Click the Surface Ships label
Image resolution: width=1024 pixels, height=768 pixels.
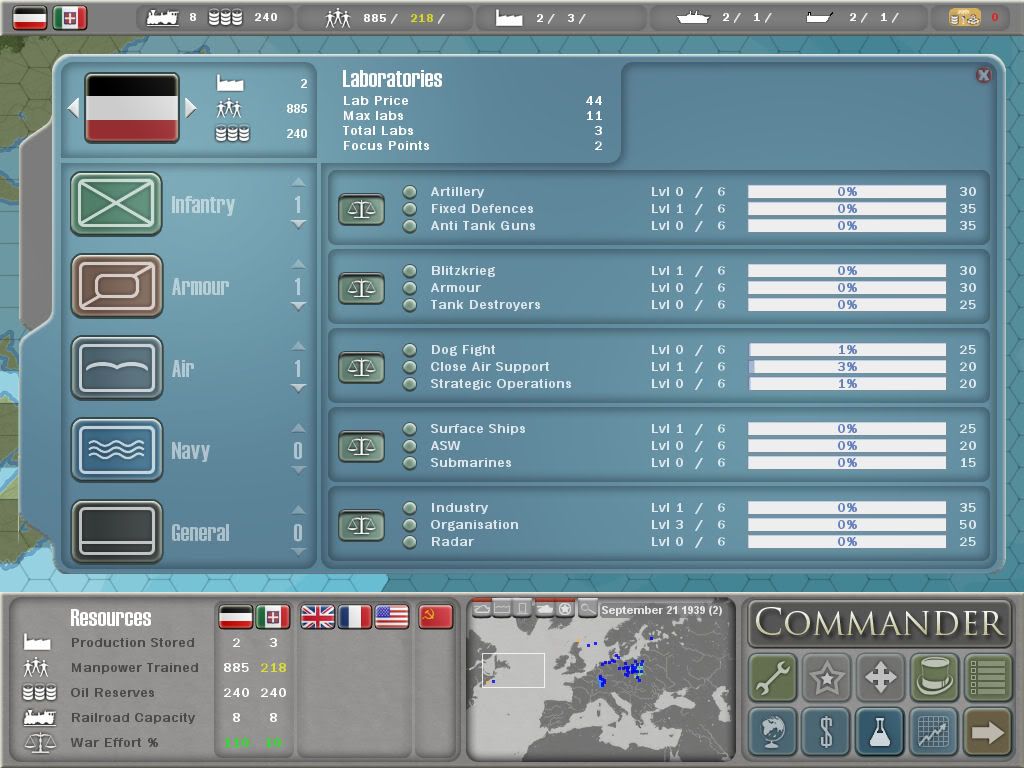477,429
